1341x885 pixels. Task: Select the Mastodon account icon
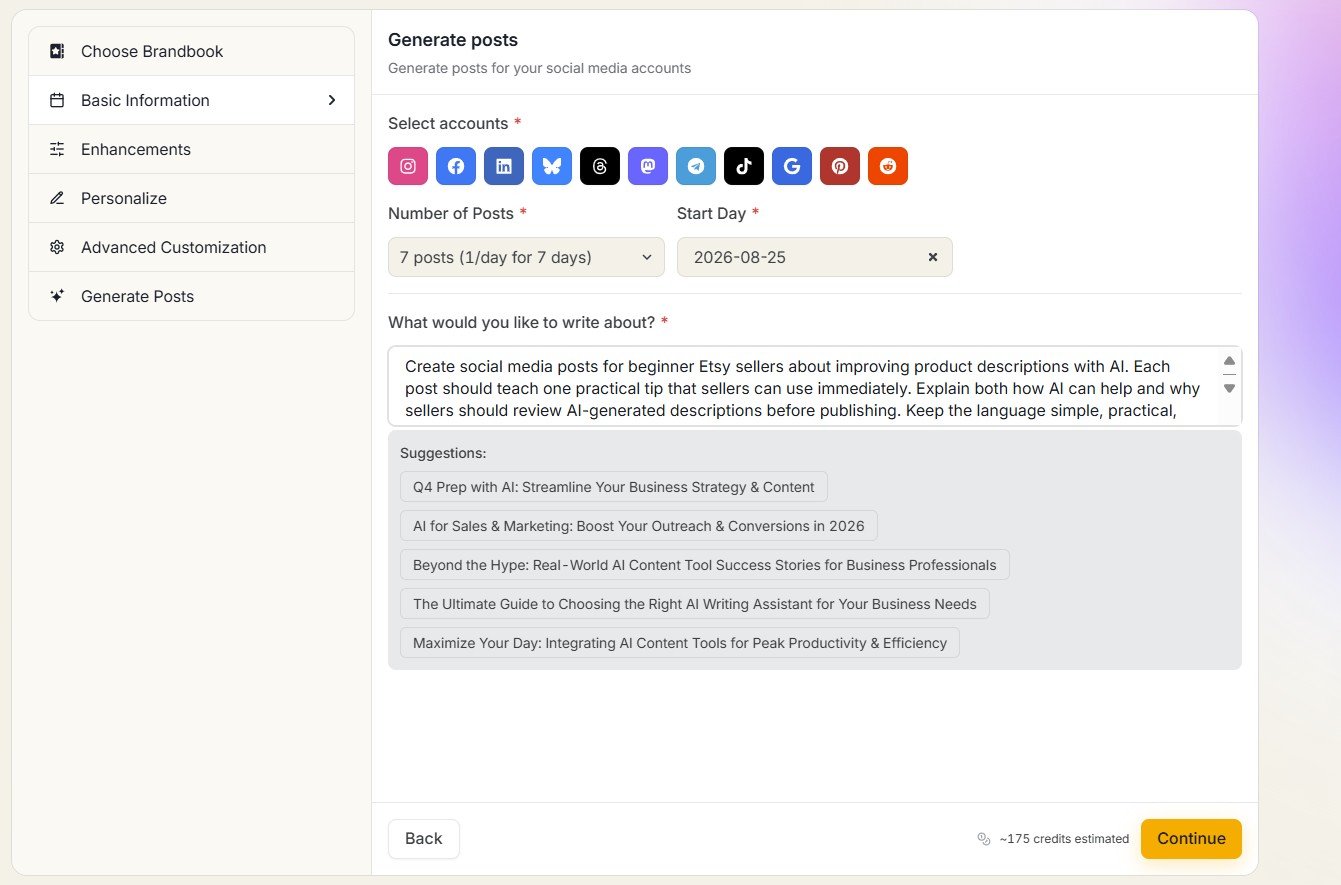click(x=648, y=166)
